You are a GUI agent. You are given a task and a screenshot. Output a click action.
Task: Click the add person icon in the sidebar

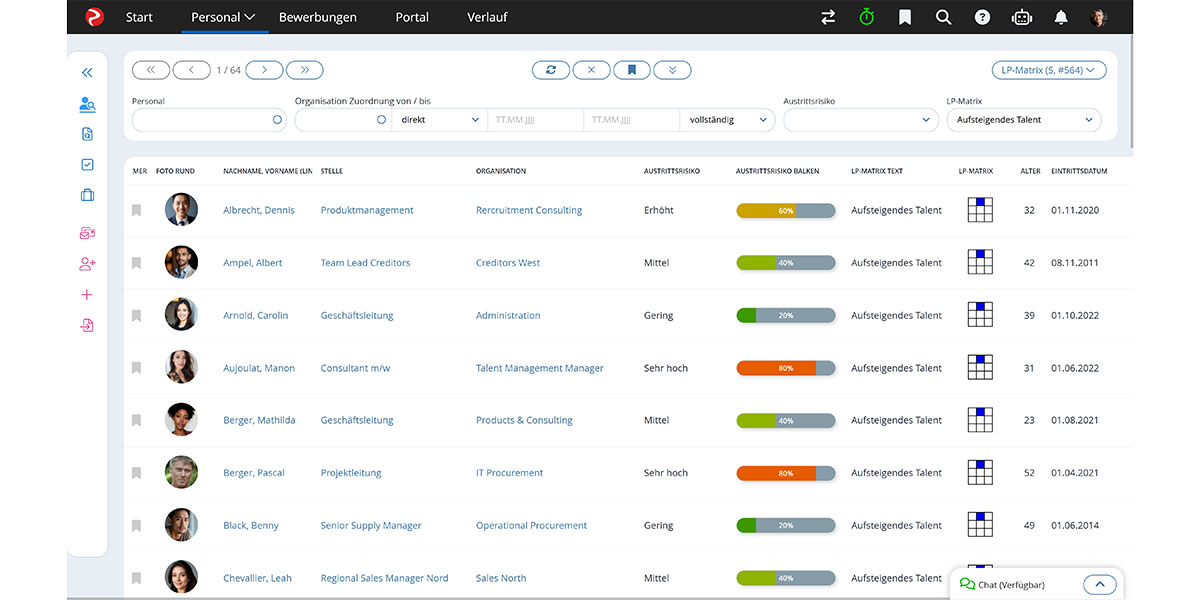[87, 263]
